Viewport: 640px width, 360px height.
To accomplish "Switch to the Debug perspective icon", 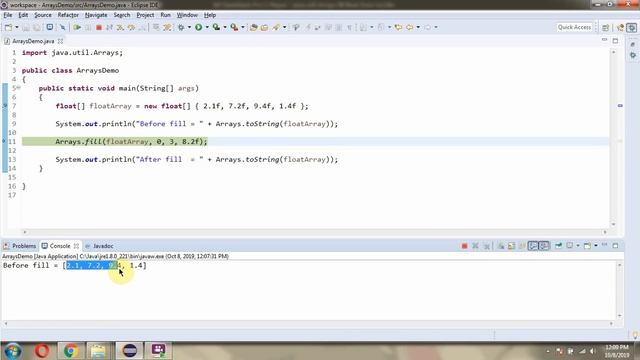I will (632, 27).
